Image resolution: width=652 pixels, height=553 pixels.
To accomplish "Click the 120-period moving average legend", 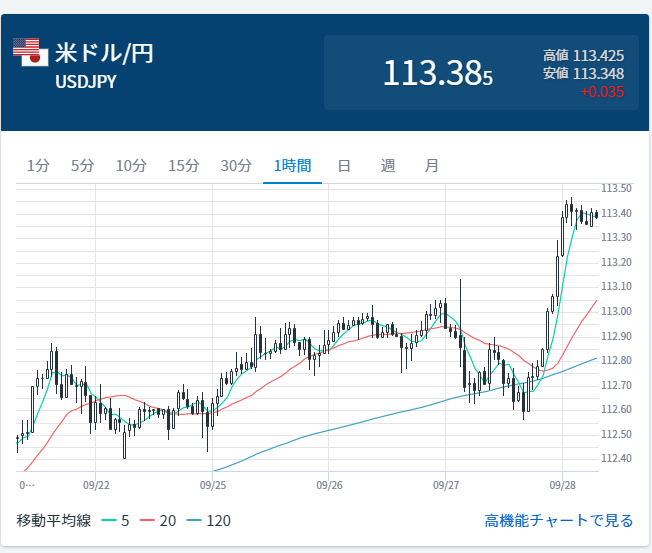I will (208, 520).
